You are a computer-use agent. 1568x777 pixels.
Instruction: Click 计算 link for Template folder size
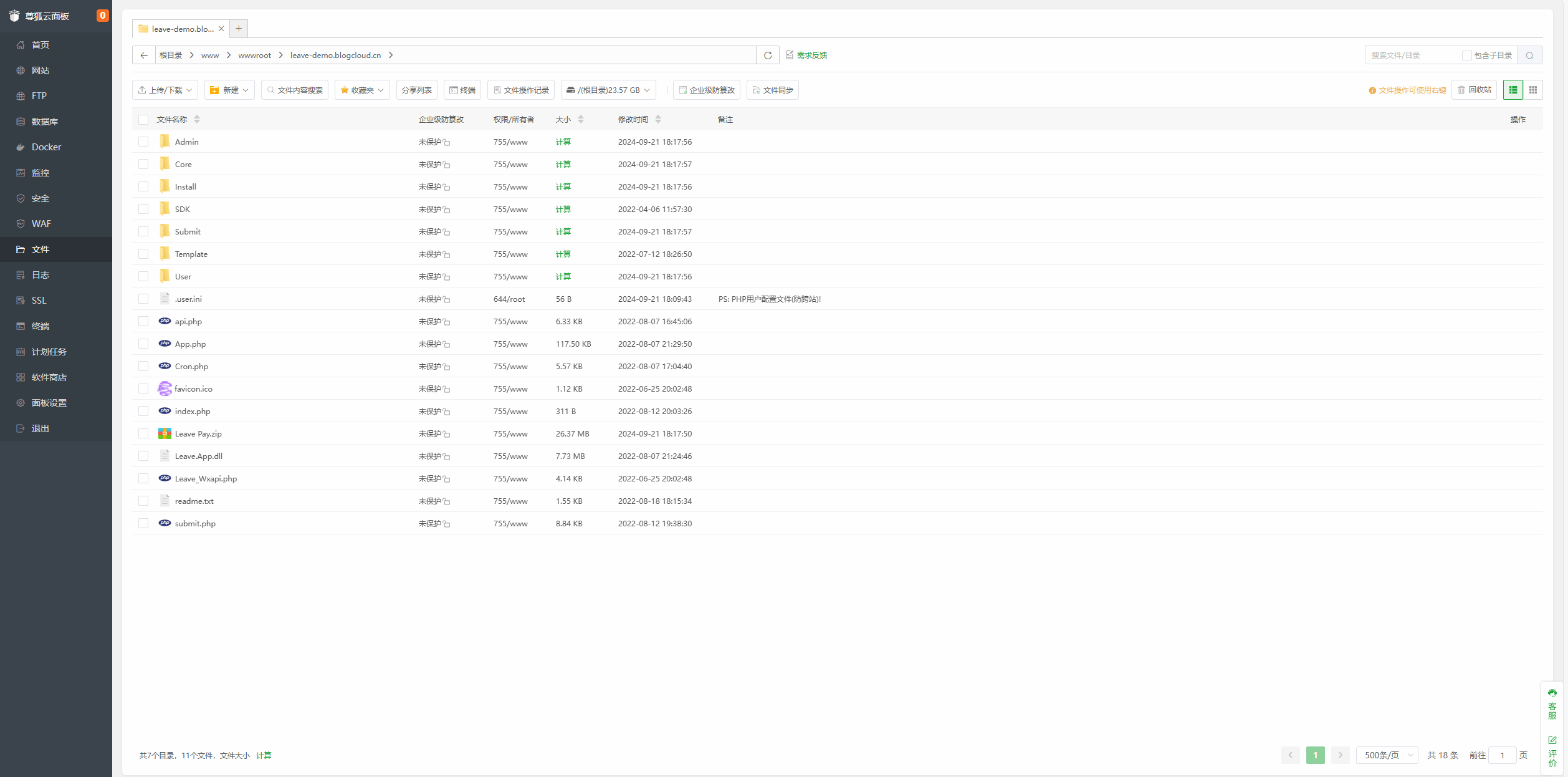[x=563, y=254]
